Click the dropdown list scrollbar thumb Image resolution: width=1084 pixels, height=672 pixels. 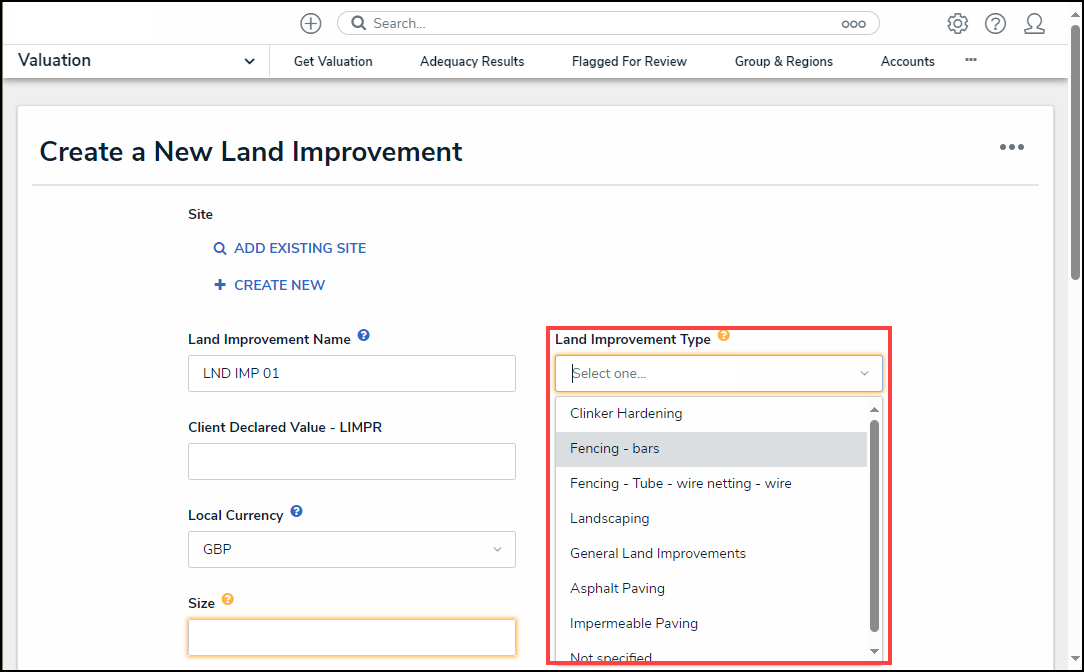pos(874,525)
